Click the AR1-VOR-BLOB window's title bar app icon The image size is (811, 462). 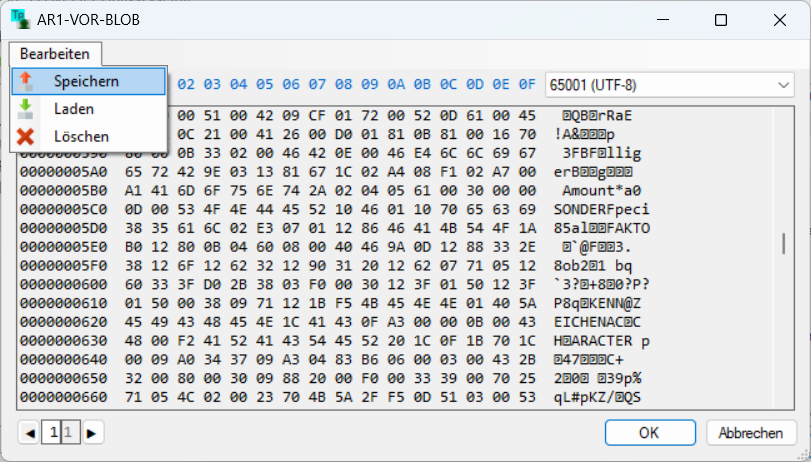coord(19,20)
